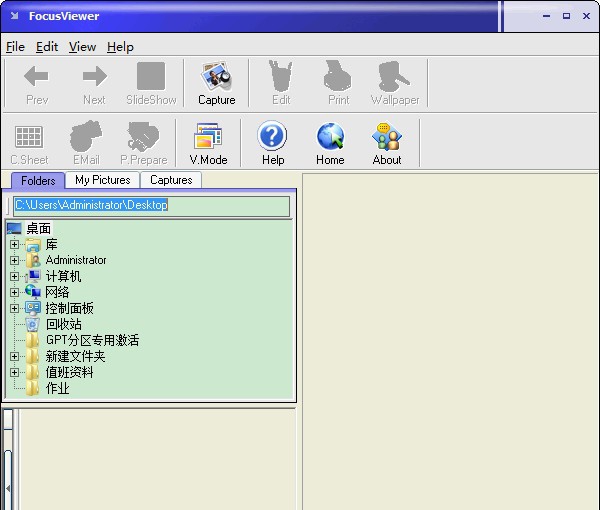Click the 网络 network icon
This screenshot has width=600, height=510.
coord(33,292)
